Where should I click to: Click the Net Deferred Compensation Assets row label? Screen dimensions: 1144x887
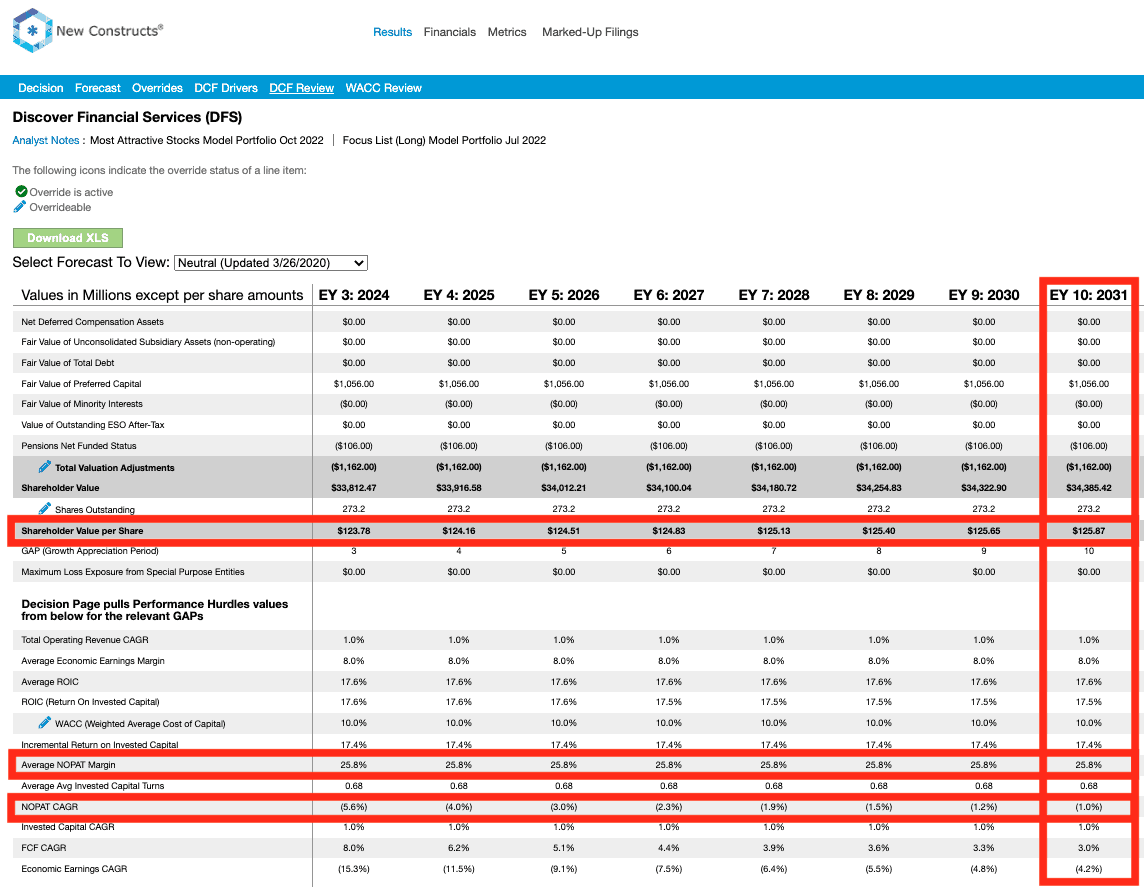93,322
